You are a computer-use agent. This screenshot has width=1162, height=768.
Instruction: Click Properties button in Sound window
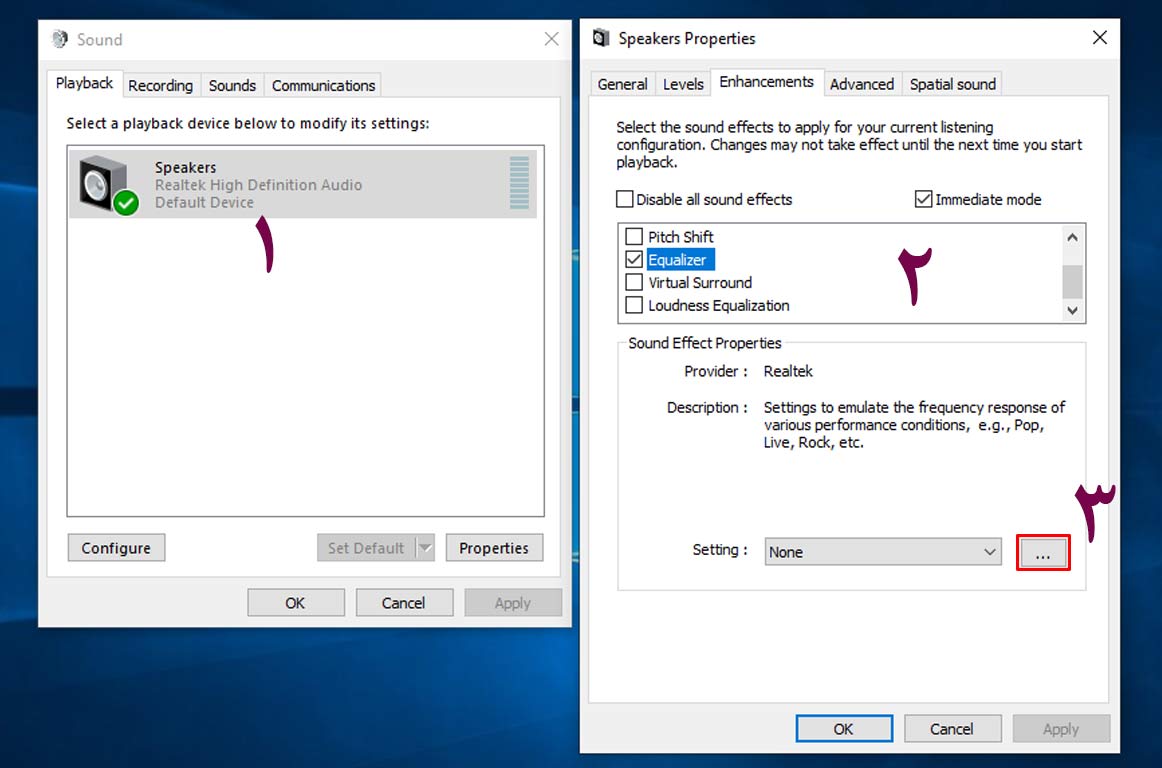tap(494, 548)
